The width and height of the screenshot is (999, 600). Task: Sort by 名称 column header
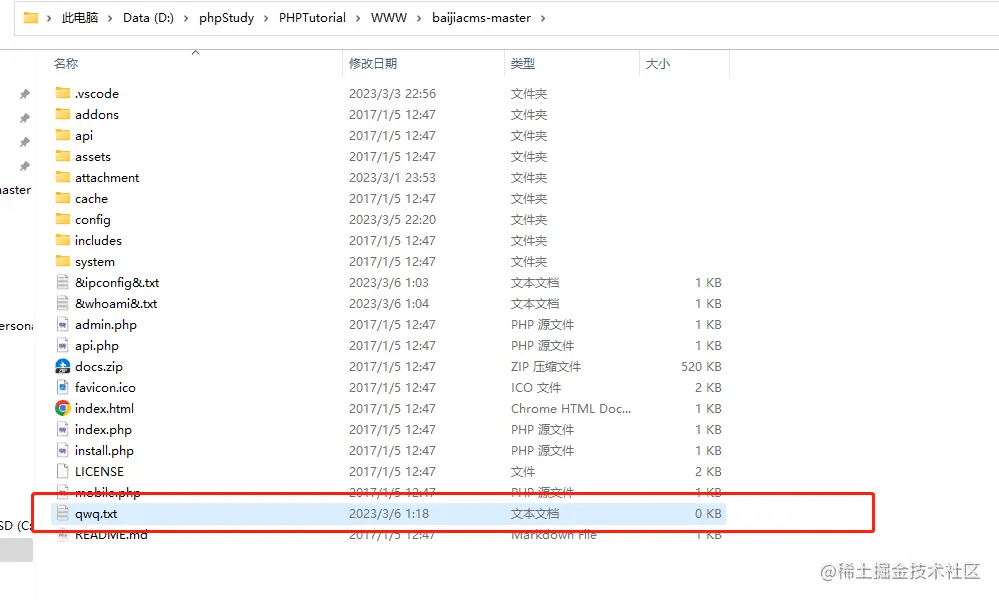66,64
